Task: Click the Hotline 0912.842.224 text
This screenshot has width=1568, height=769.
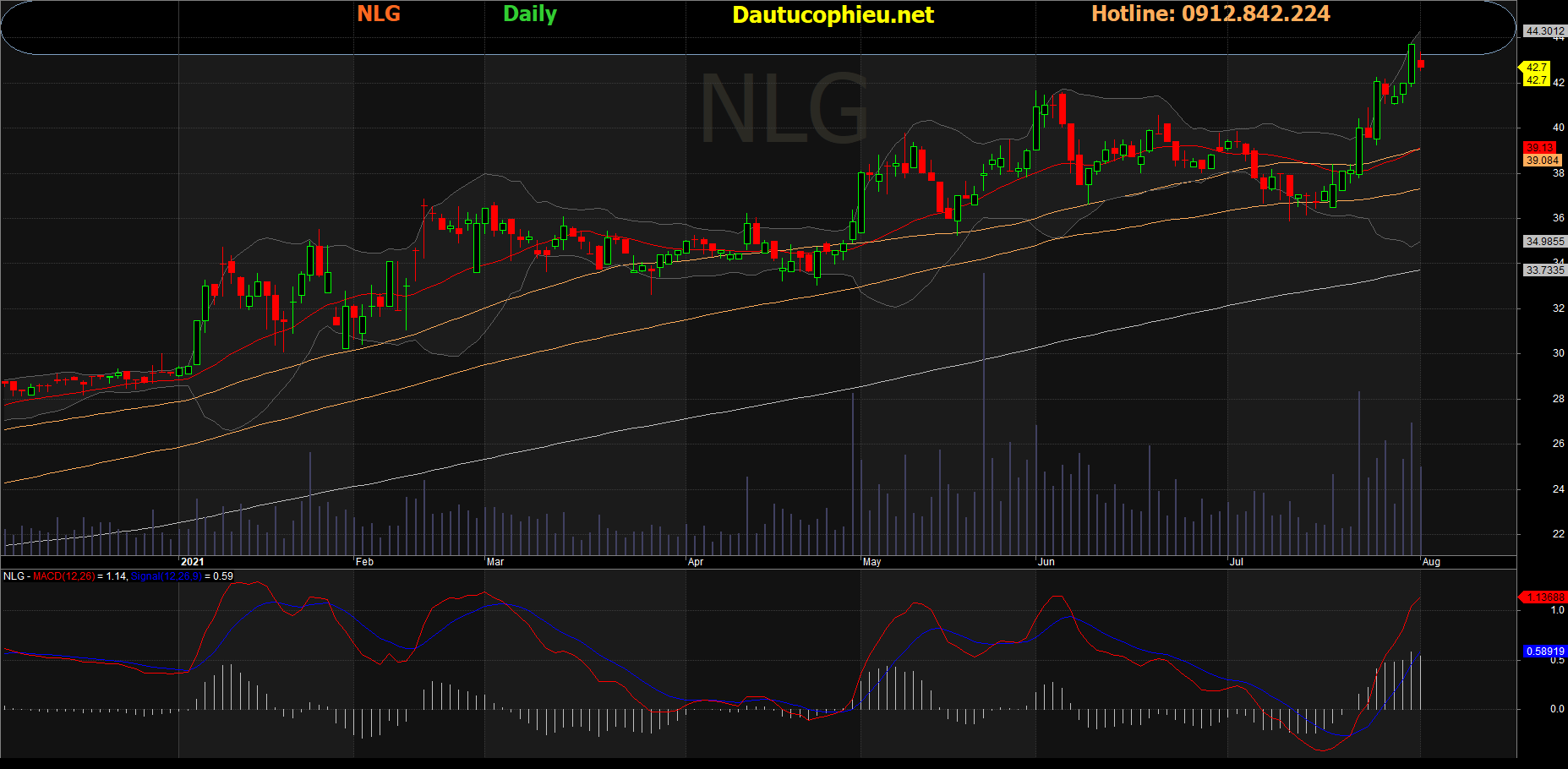Action: tap(1210, 14)
